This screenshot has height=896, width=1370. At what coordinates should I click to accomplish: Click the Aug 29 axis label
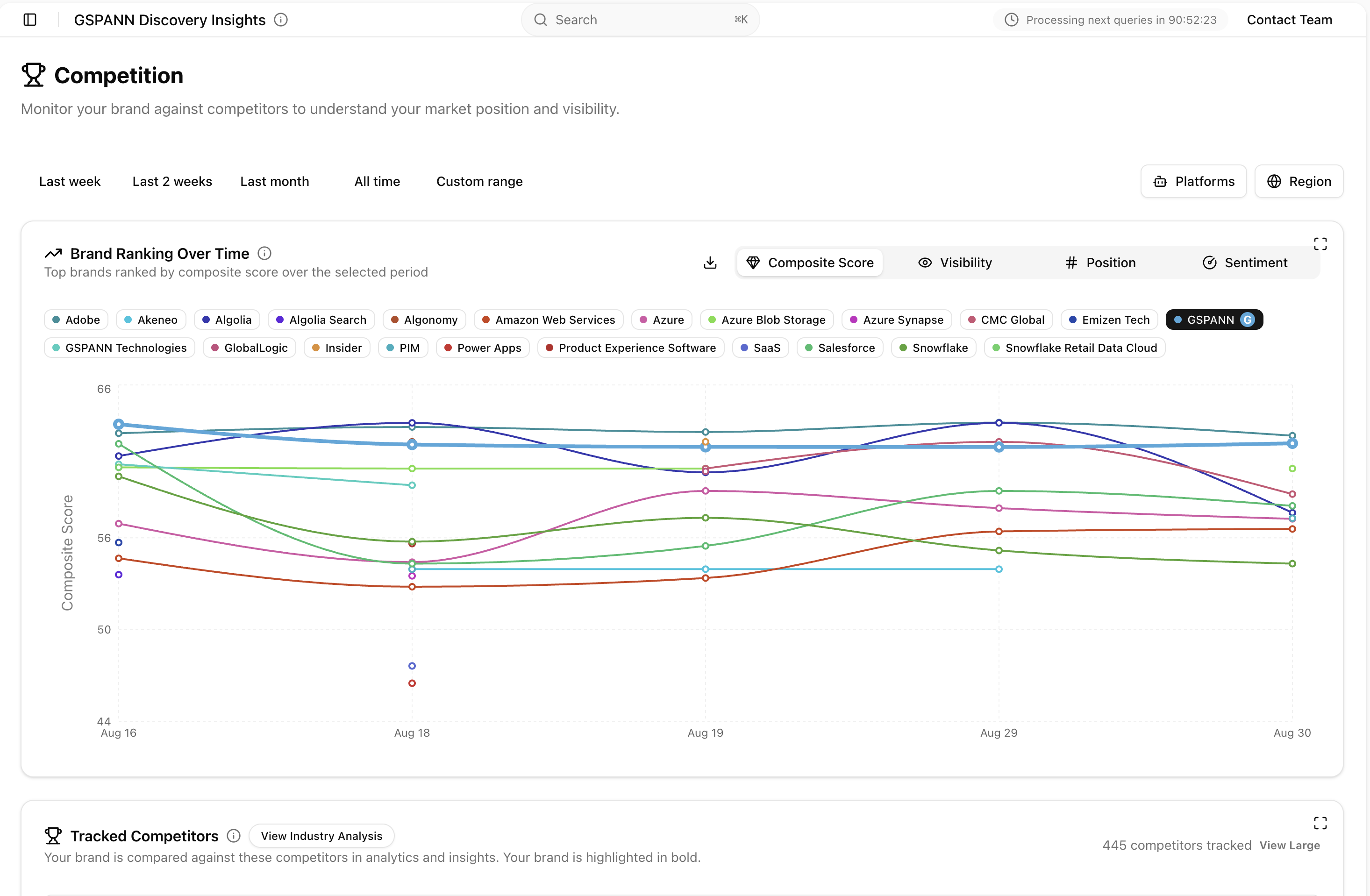coord(999,732)
